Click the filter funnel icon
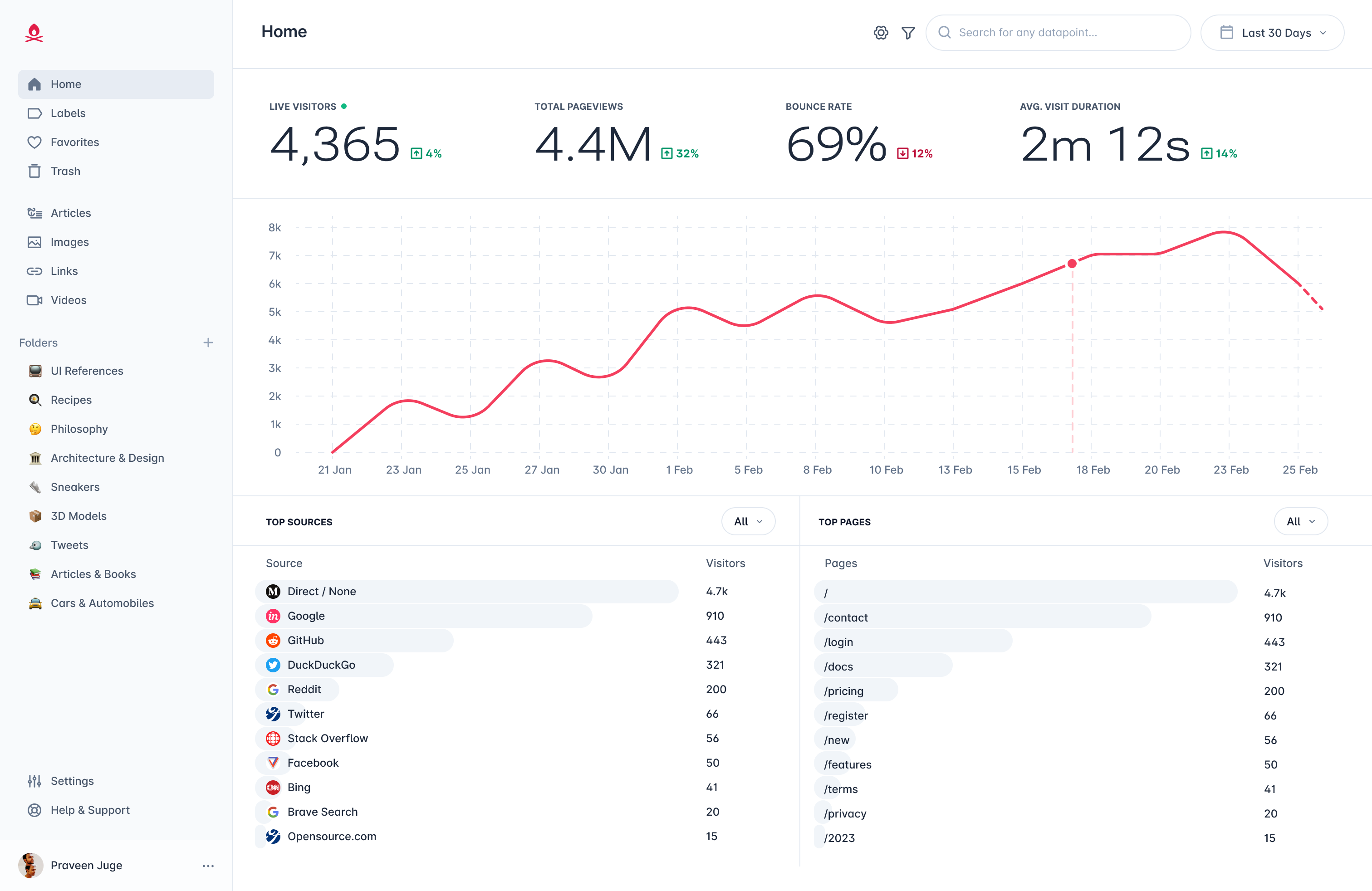The width and height of the screenshot is (1372, 891). click(908, 33)
